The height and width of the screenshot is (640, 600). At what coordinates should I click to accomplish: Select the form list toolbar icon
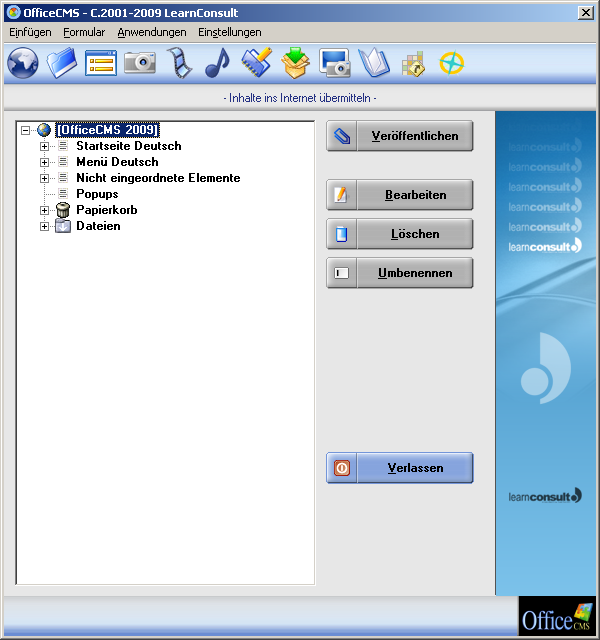point(101,63)
